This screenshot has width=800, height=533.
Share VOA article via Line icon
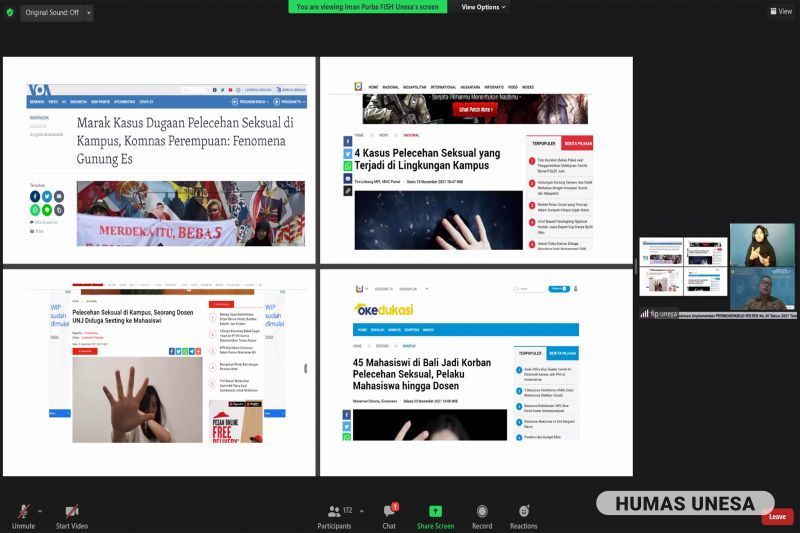47,210
